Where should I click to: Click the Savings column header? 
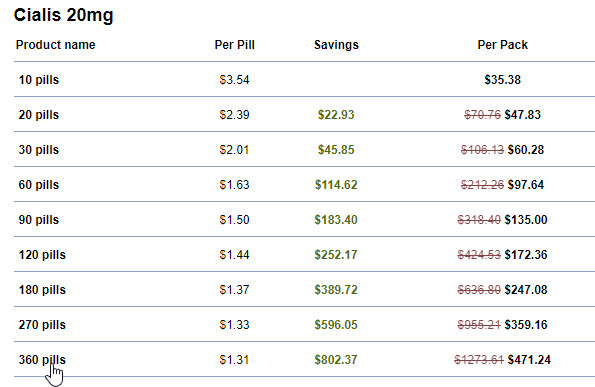point(336,45)
